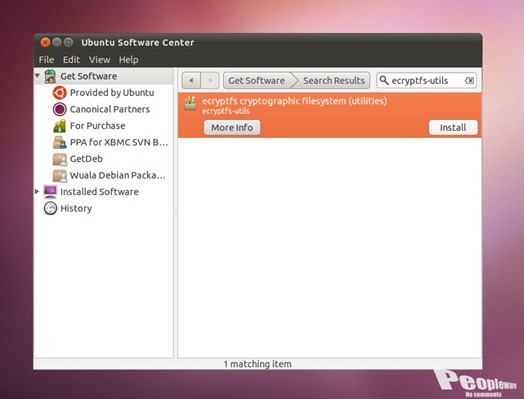Collapse the Get Software tree section
The image size is (524, 399).
pyautogui.click(x=37, y=76)
